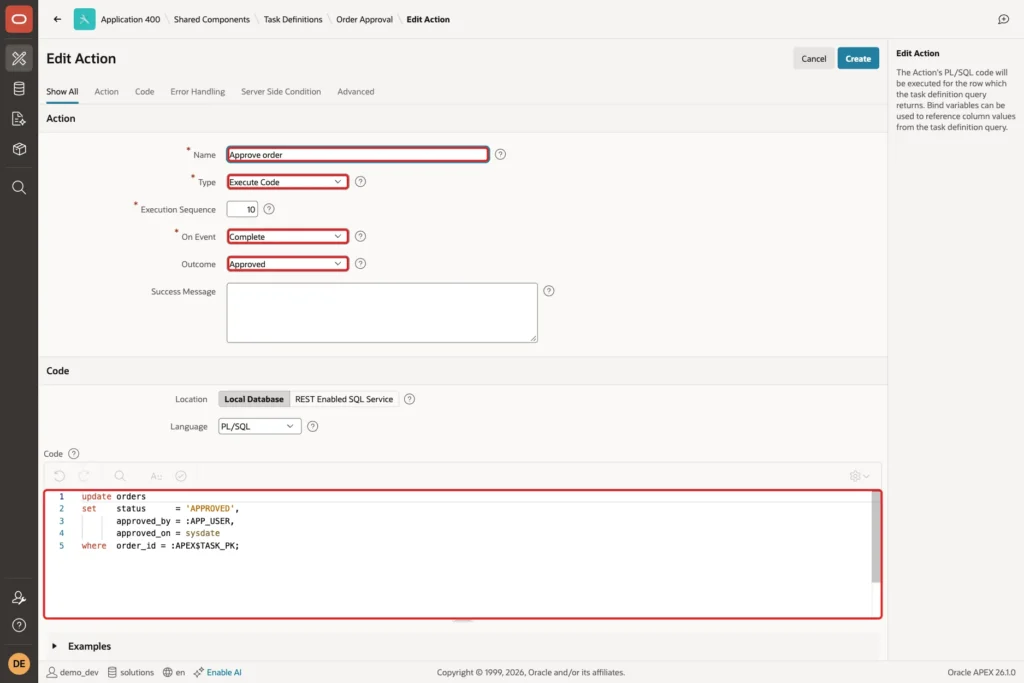Go back with the arrow icon

[x=57, y=19]
